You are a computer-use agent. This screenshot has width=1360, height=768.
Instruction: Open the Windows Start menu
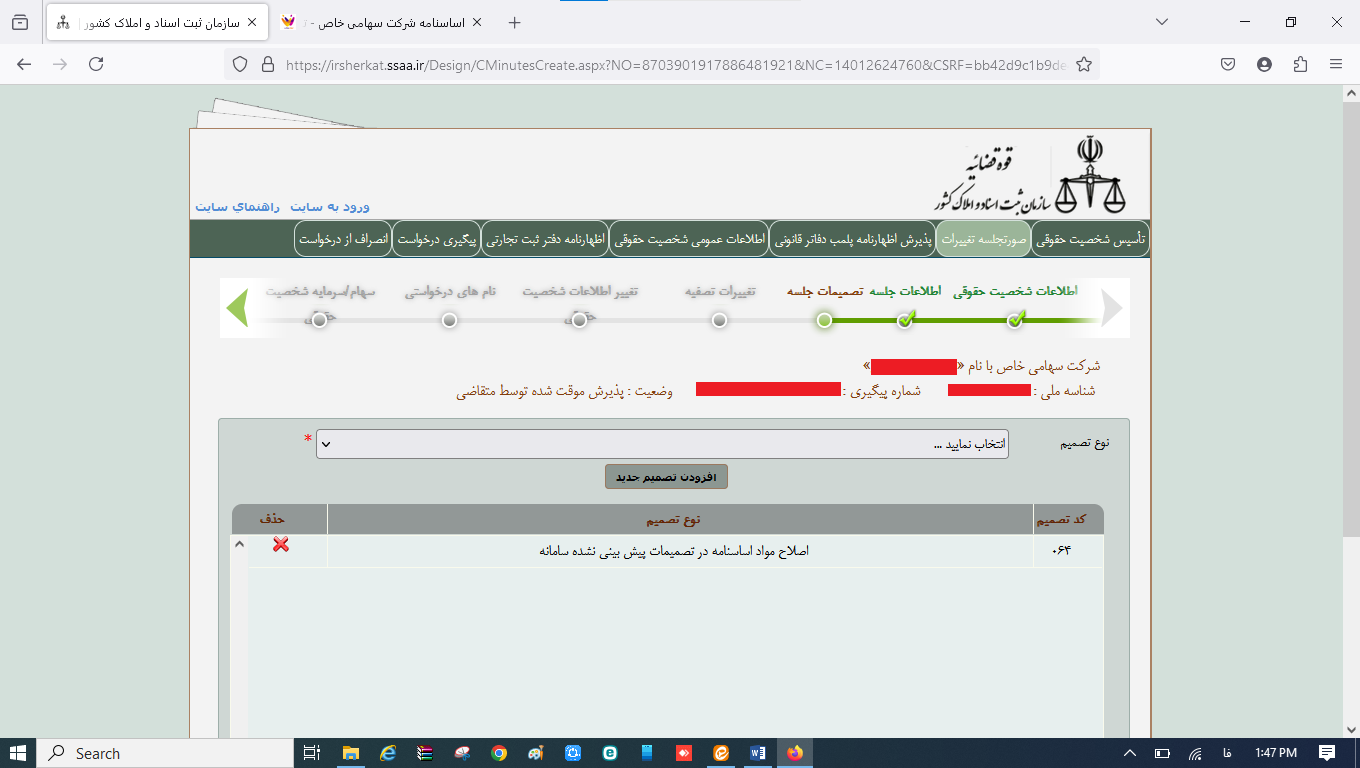click(18, 753)
